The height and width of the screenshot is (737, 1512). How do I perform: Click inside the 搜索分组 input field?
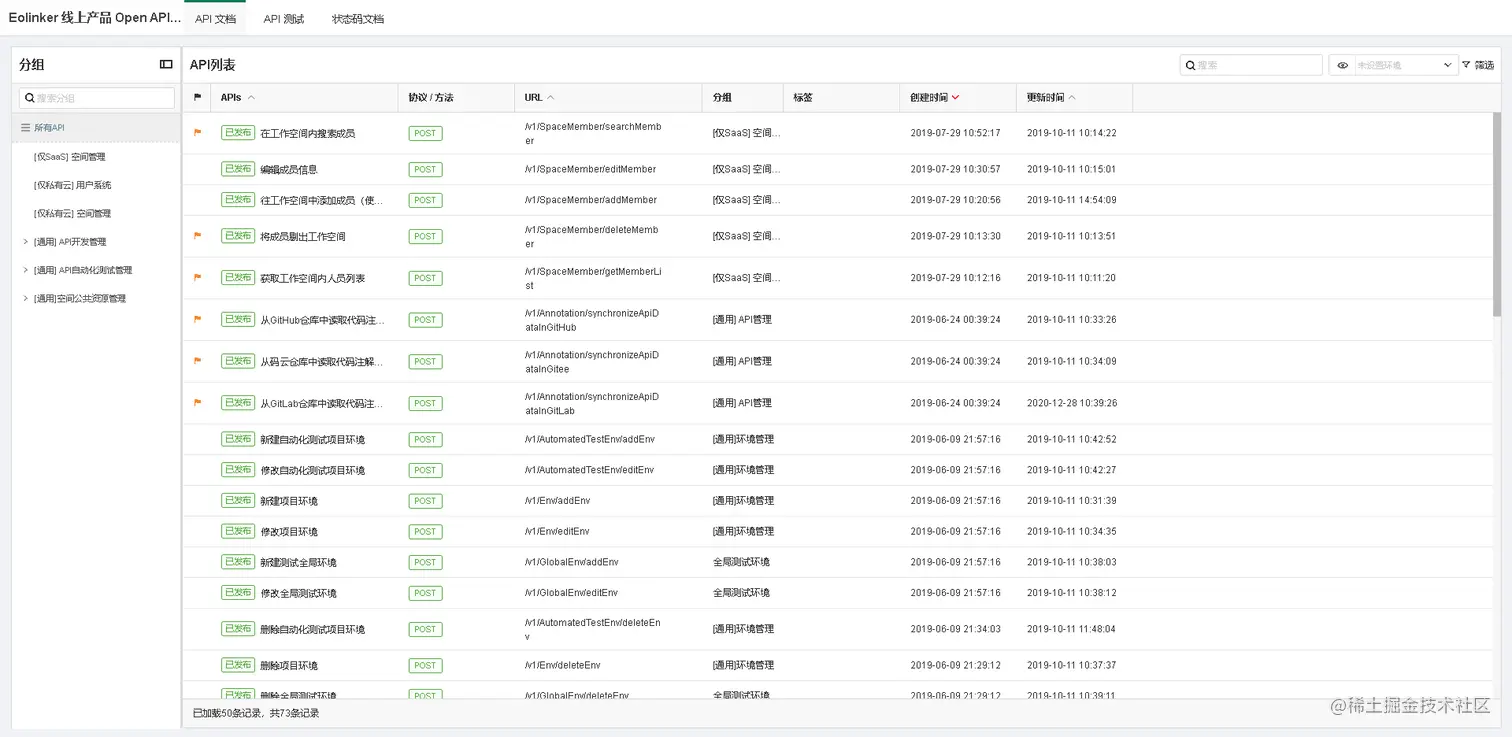coord(97,98)
